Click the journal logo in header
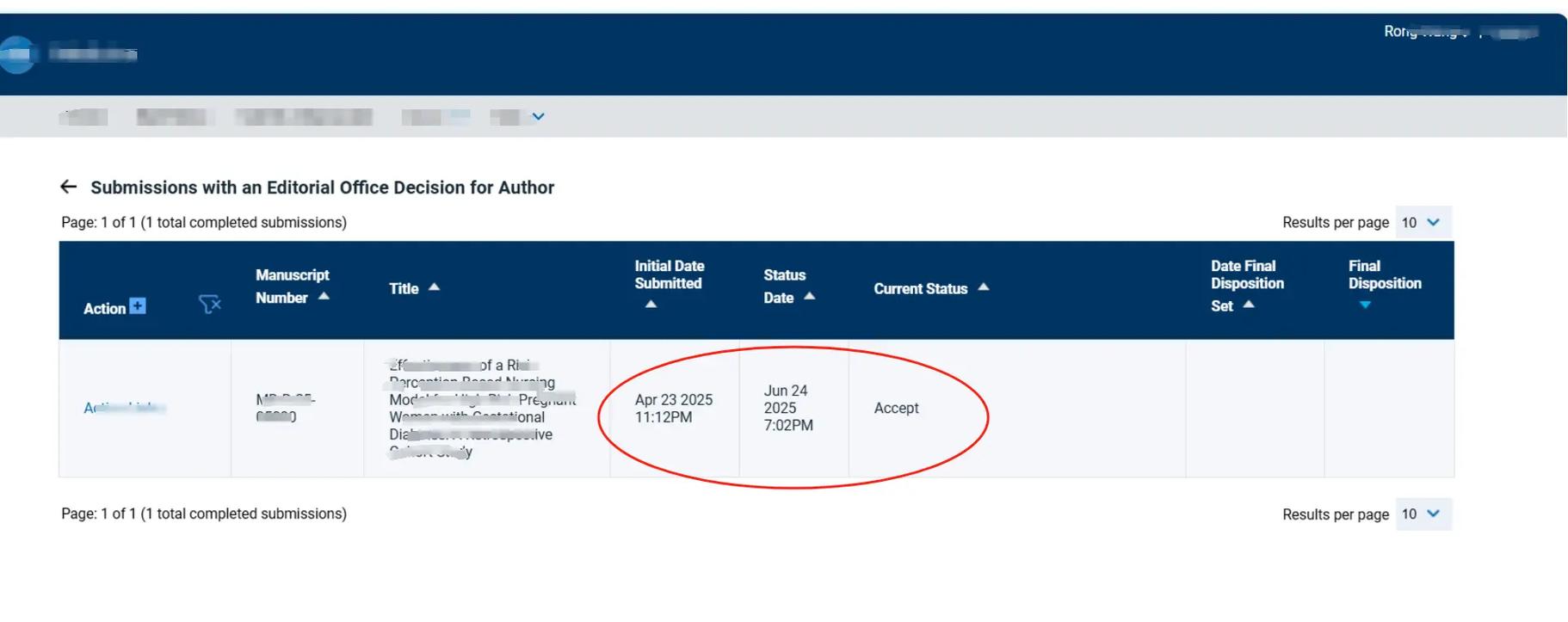The height and width of the screenshot is (622, 1568). pyautogui.click(x=17, y=54)
